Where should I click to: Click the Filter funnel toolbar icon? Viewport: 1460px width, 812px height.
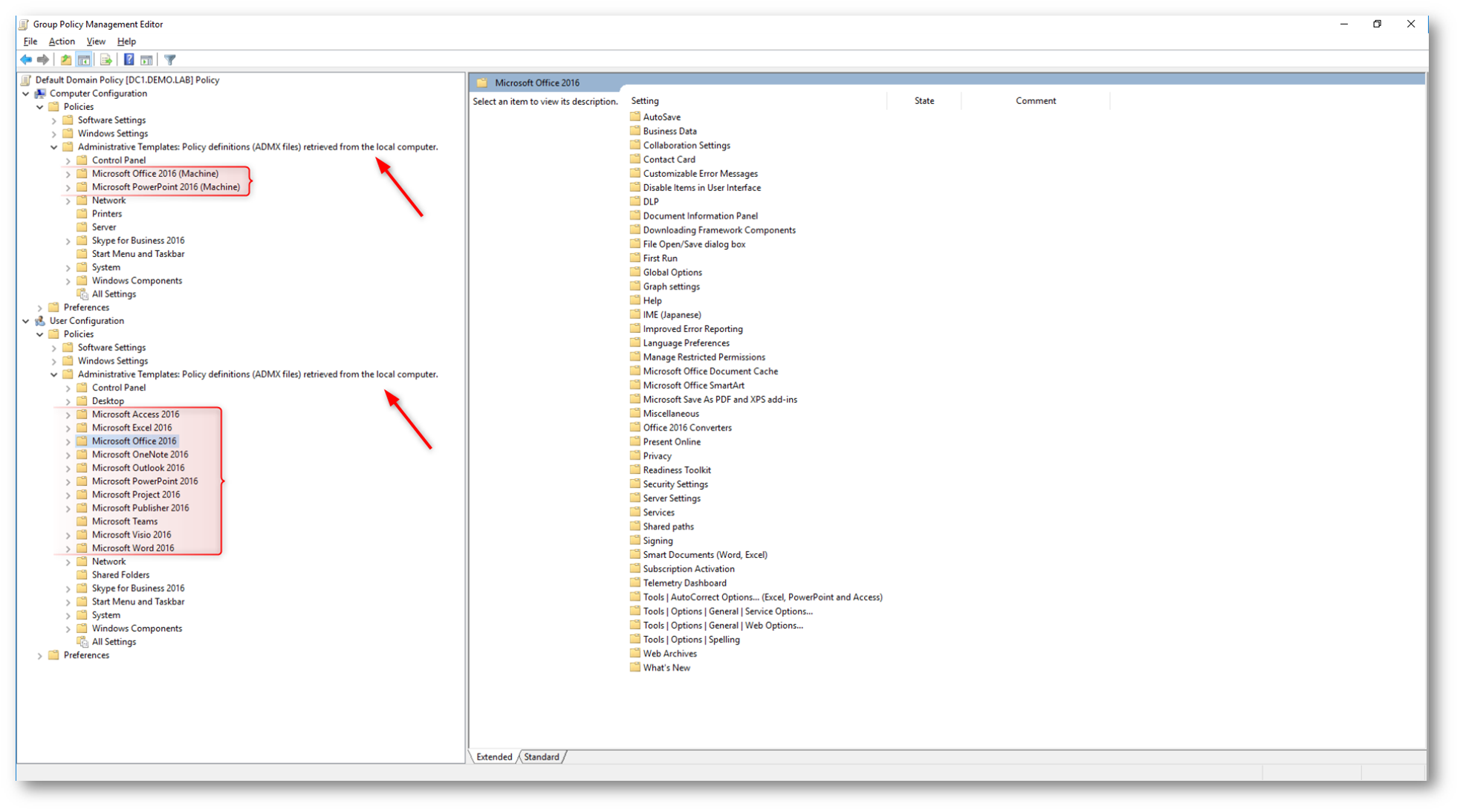click(170, 59)
